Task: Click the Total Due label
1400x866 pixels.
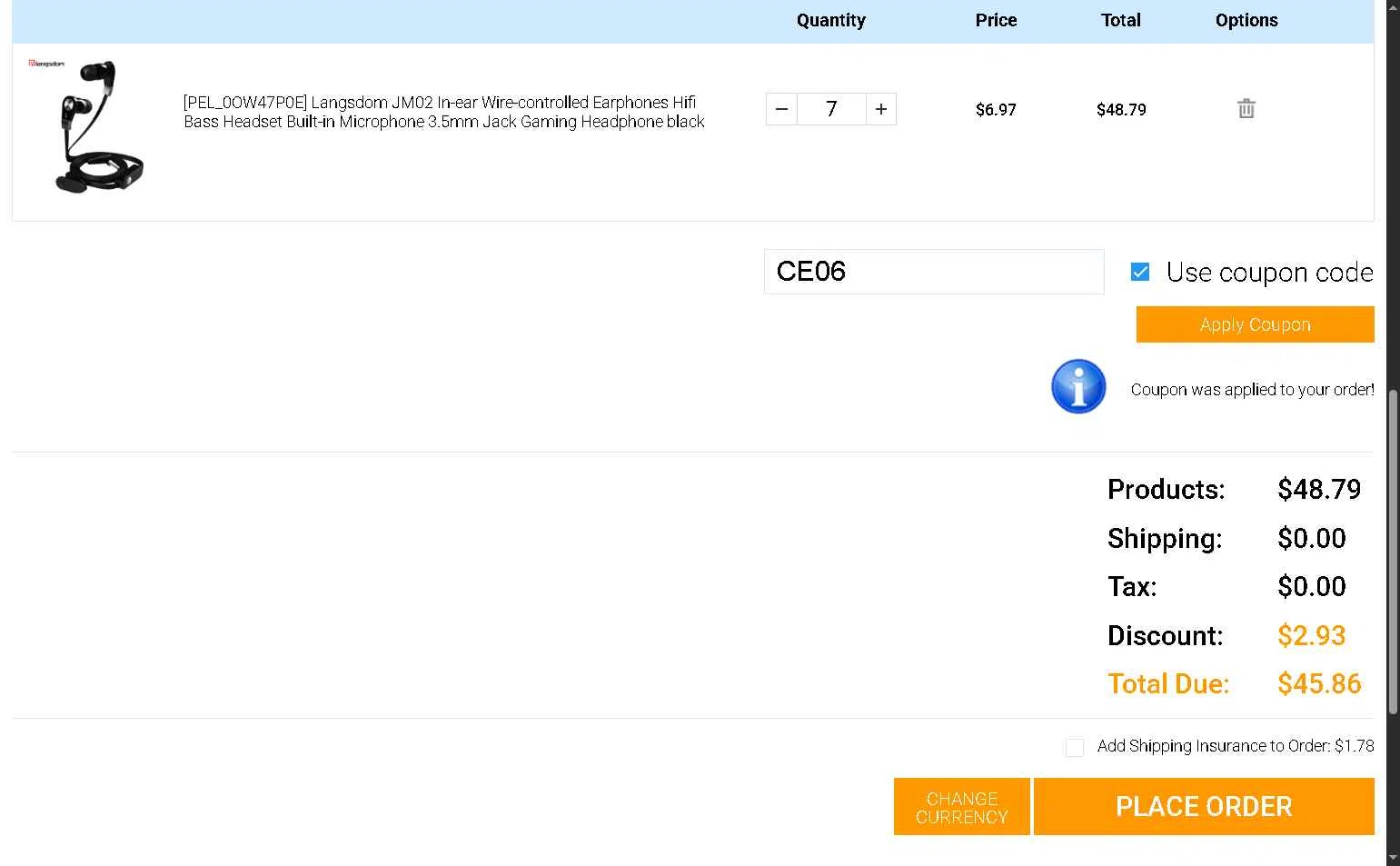Action: (1168, 683)
